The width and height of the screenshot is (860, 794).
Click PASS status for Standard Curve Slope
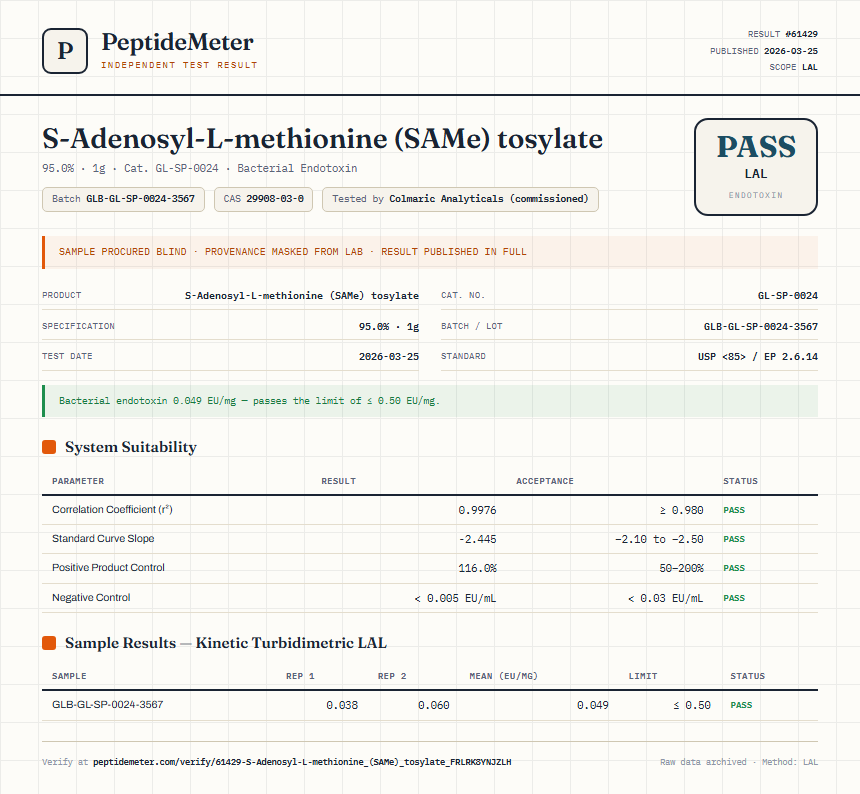[x=734, y=539]
